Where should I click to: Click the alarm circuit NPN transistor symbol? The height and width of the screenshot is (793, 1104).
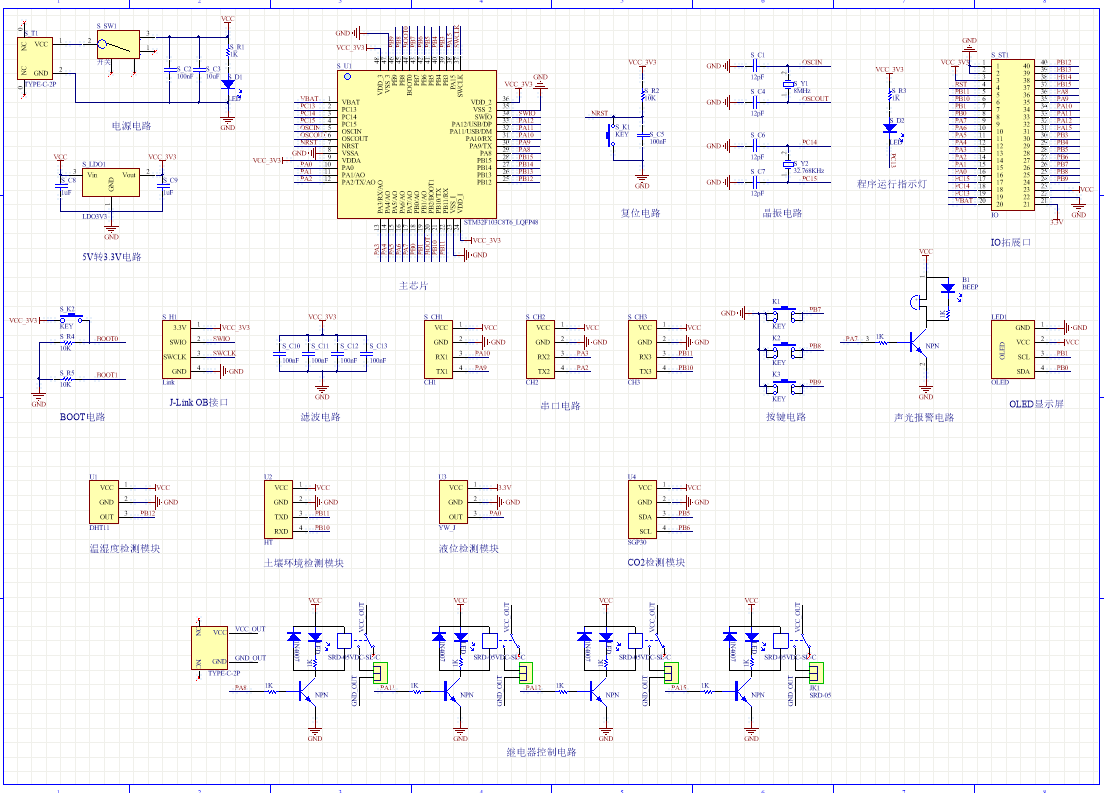point(918,343)
